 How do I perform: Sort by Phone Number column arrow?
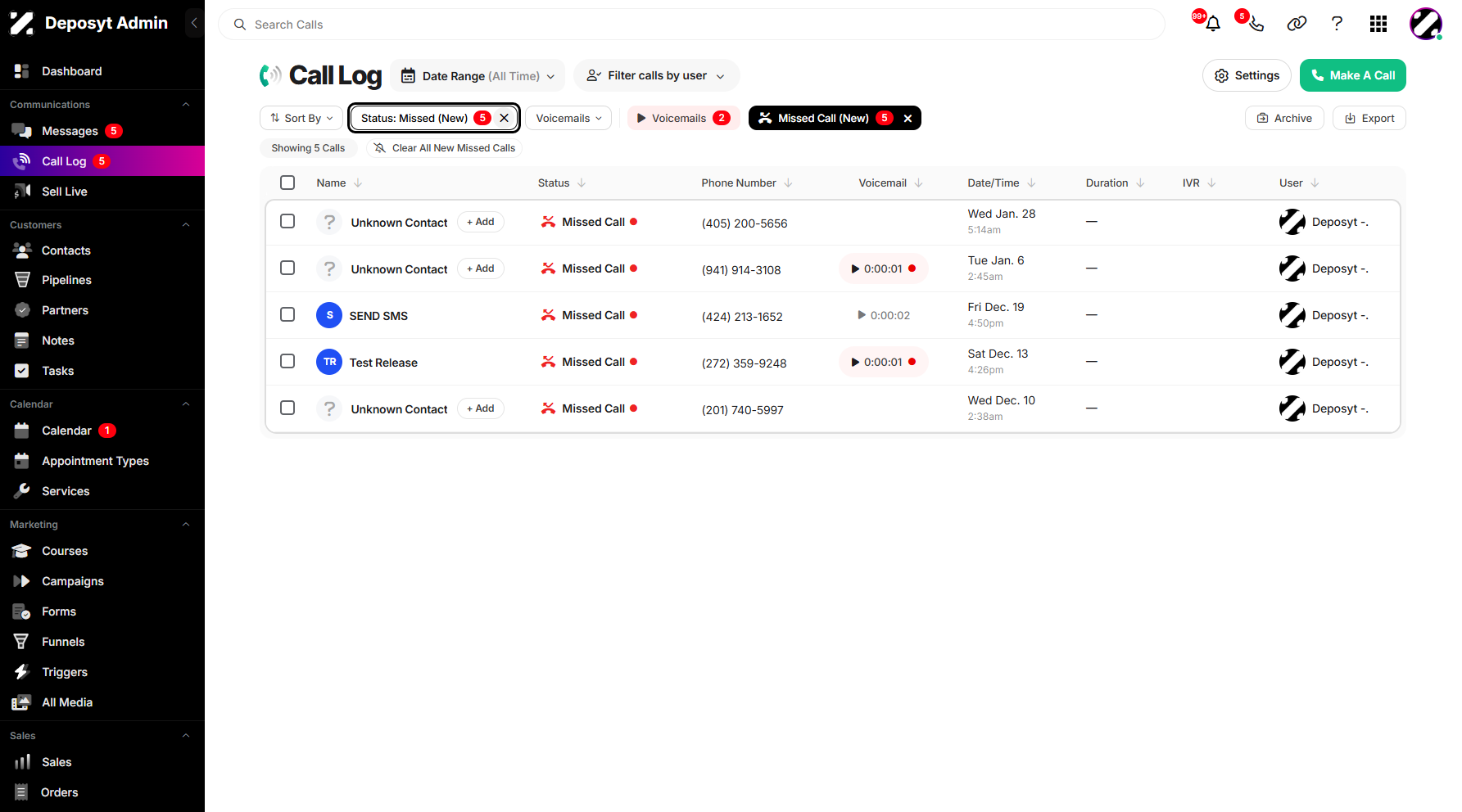(x=788, y=183)
